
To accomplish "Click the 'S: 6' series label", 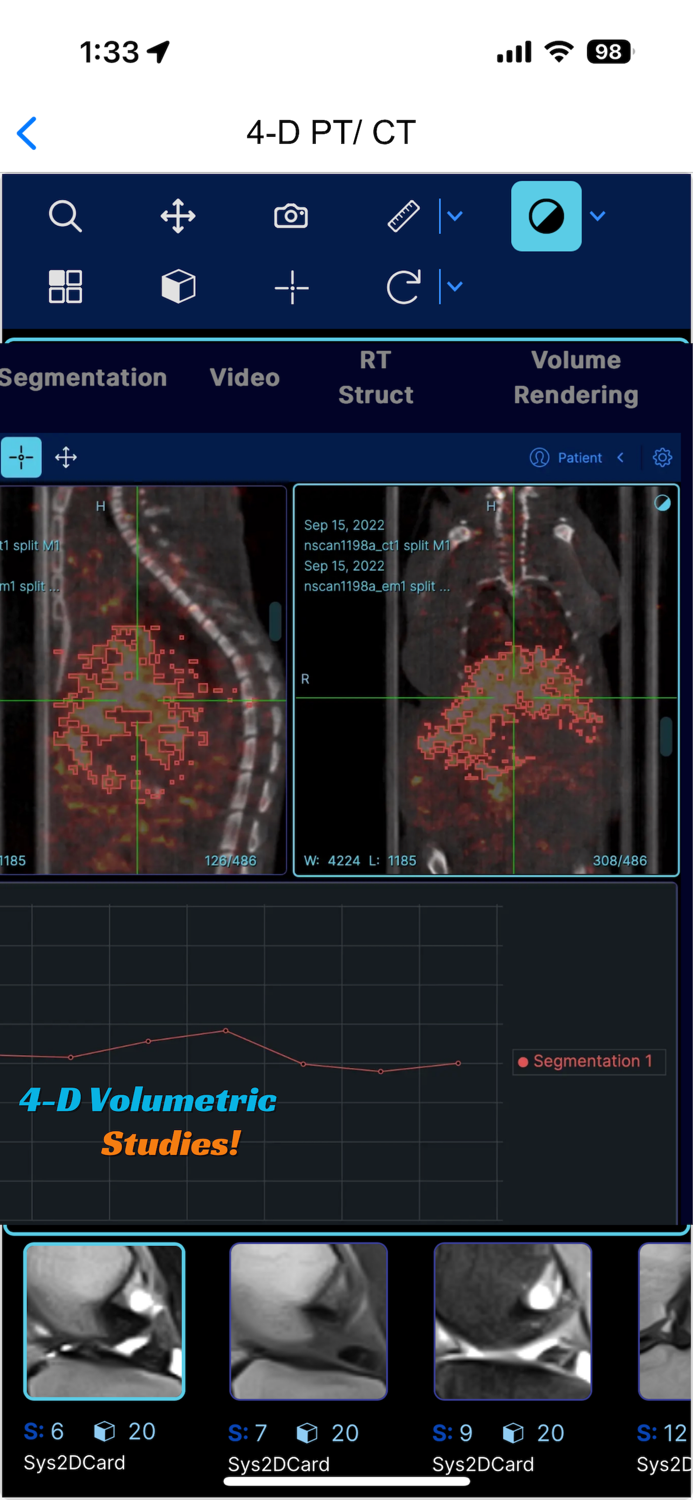I will tap(44, 1432).
